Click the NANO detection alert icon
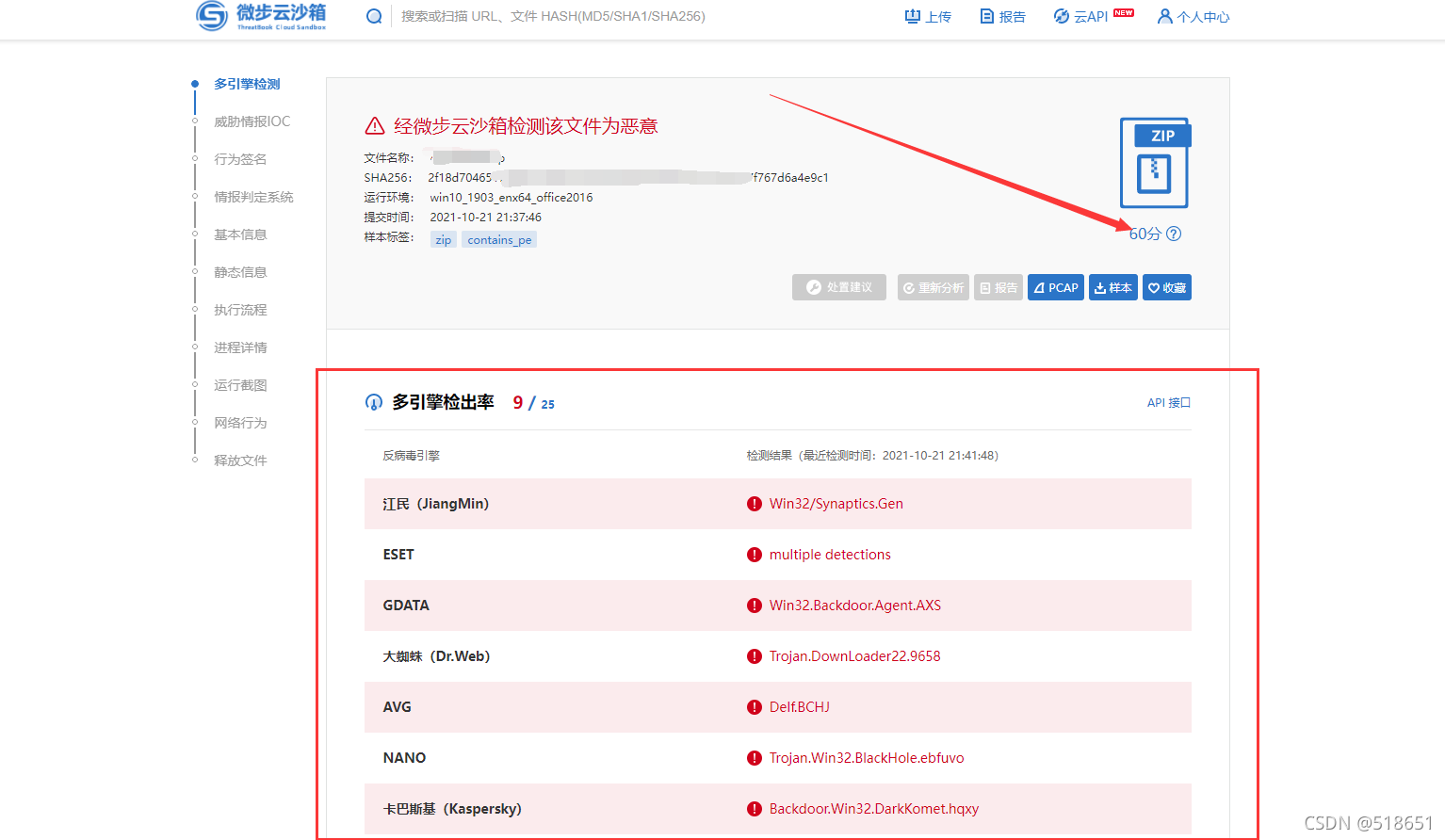The image size is (1445, 840). pos(755,758)
